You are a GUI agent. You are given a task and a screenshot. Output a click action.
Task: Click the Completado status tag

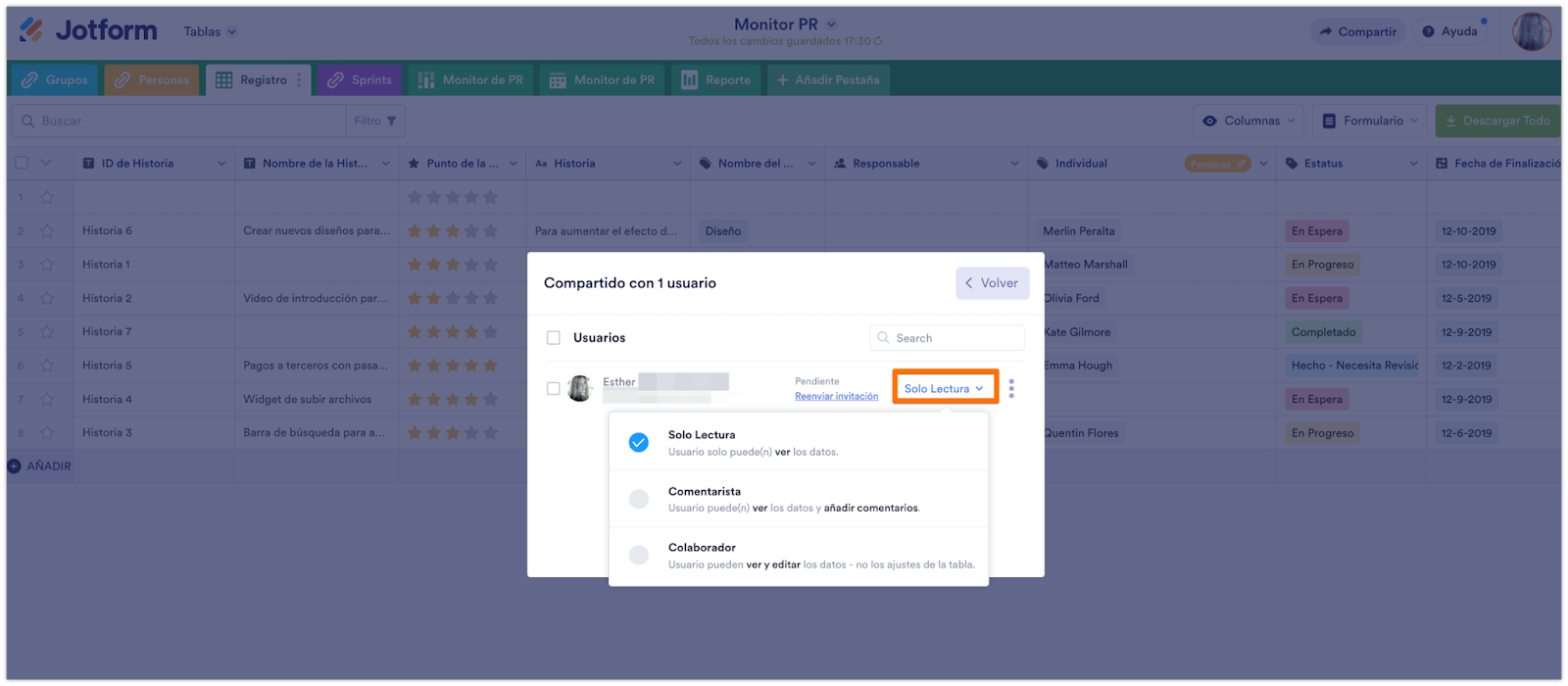[x=1323, y=332]
